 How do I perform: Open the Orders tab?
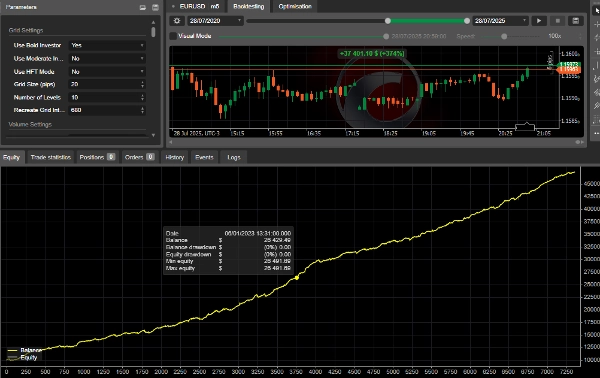pyautogui.click(x=139, y=157)
